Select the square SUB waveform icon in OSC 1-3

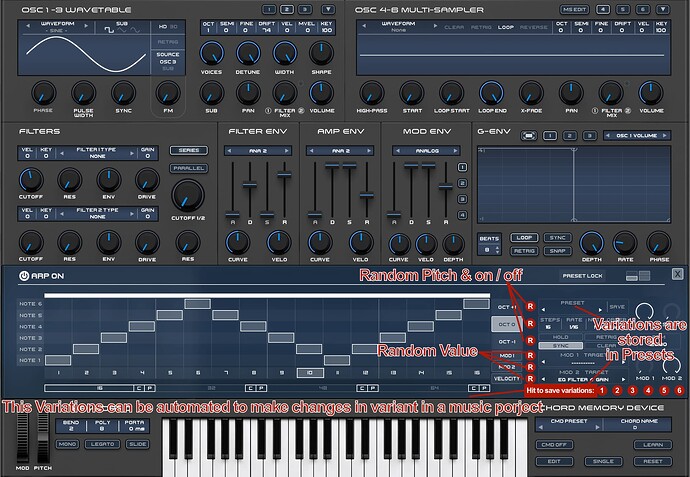coord(109,30)
